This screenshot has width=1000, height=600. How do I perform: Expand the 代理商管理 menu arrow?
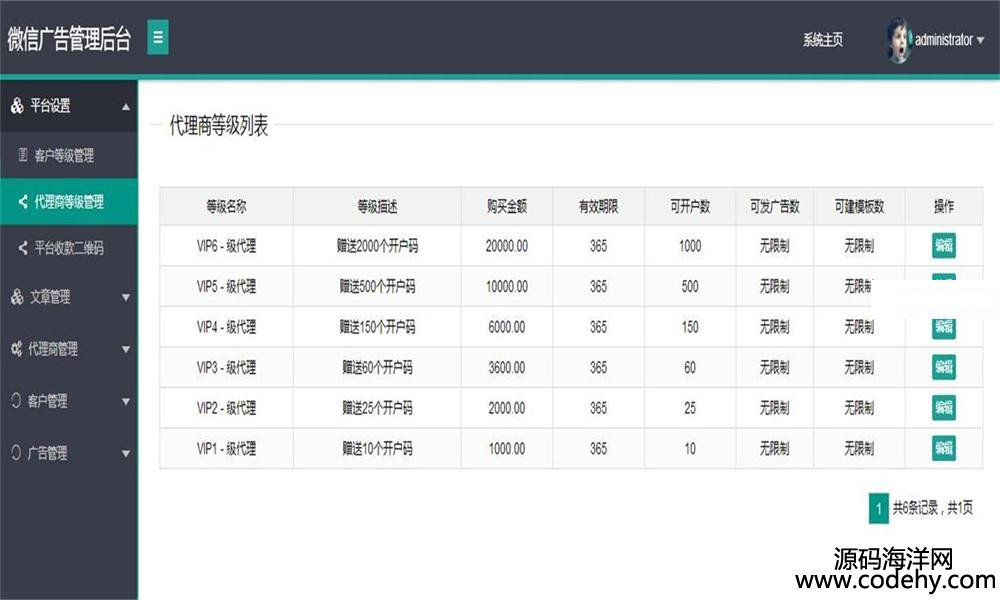[x=125, y=349]
